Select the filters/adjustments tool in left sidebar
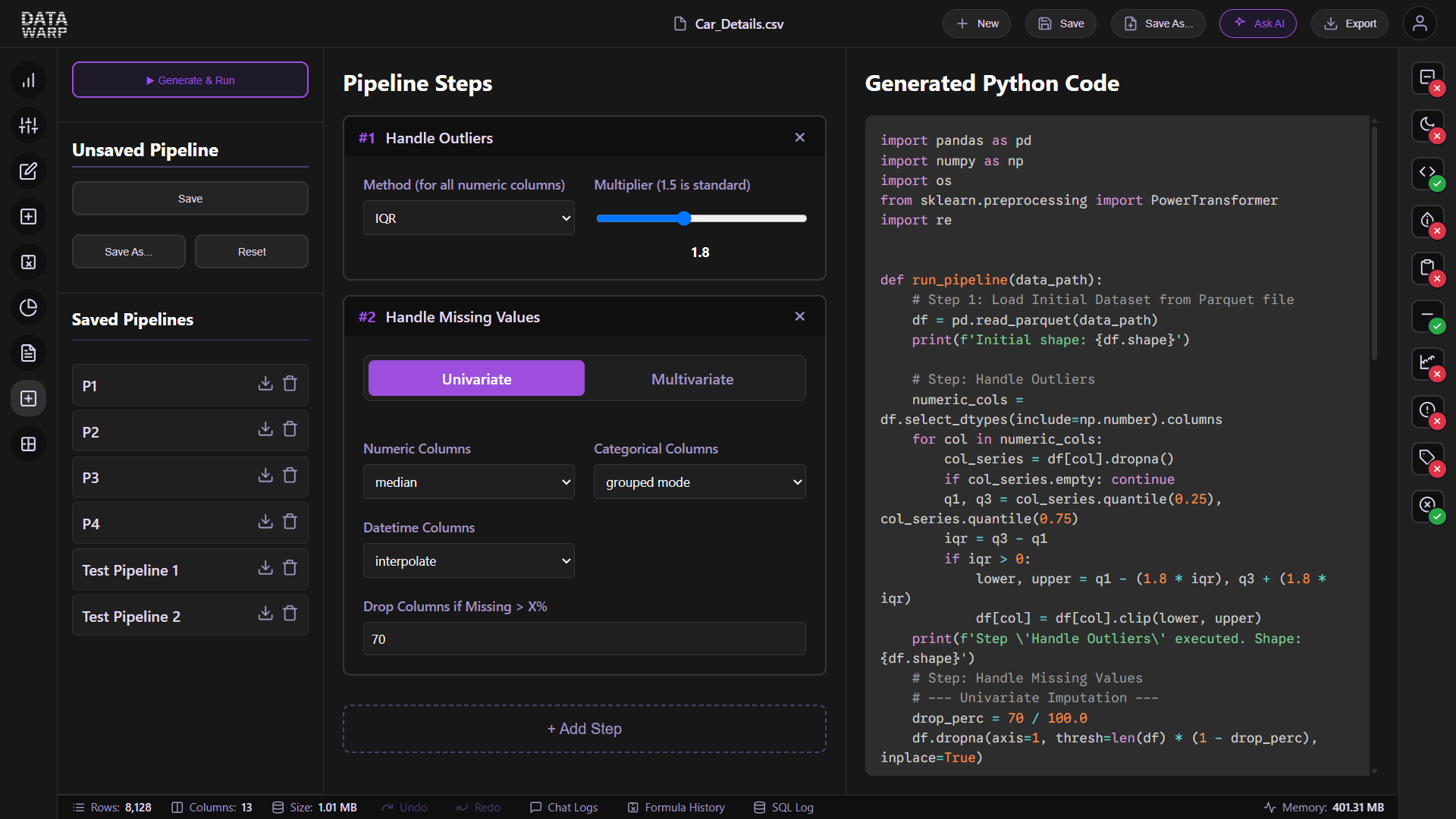Screen dimensions: 1456x819 (28, 125)
